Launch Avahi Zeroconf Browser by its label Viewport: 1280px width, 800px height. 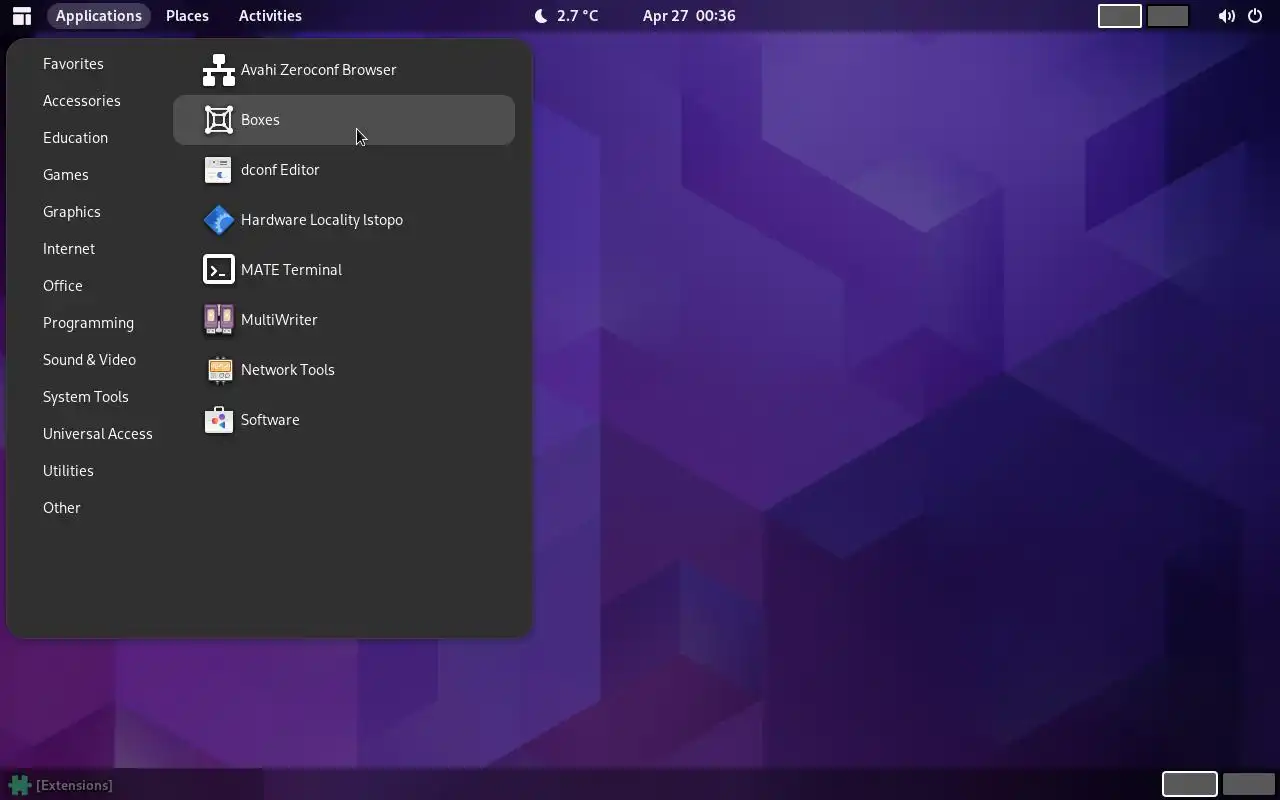click(x=319, y=70)
